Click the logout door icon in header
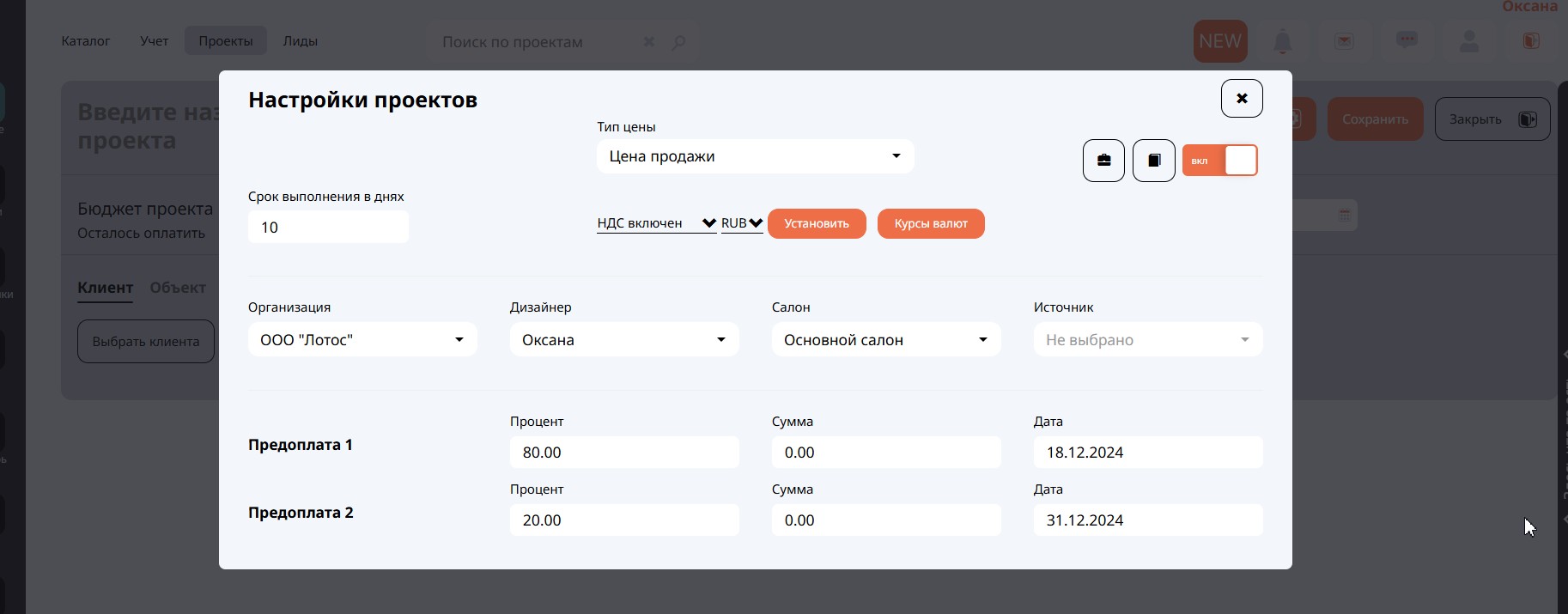Image resolution: width=1568 pixels, height=614 pixels. (1531, 41)
